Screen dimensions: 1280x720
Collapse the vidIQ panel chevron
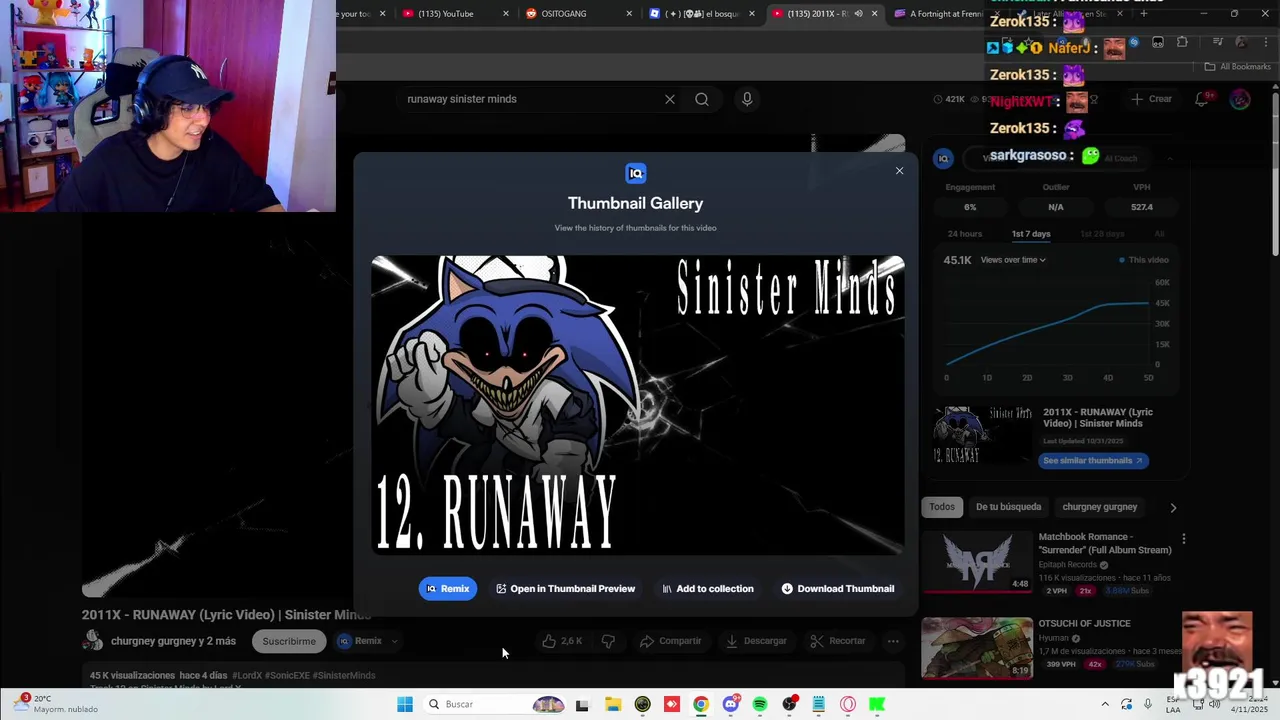pos(1169,158)
